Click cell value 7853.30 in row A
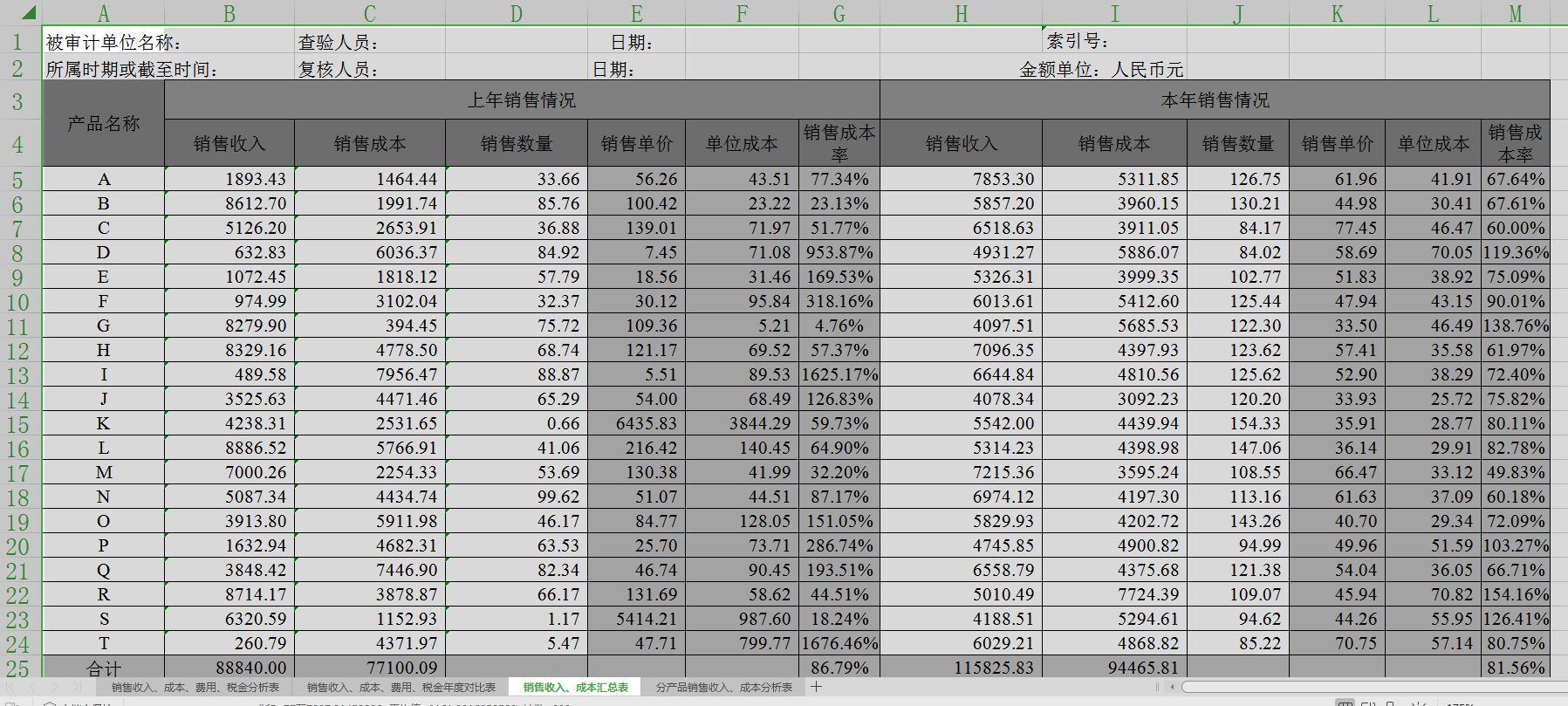1568x706 pixels. (x=961, y=179)
